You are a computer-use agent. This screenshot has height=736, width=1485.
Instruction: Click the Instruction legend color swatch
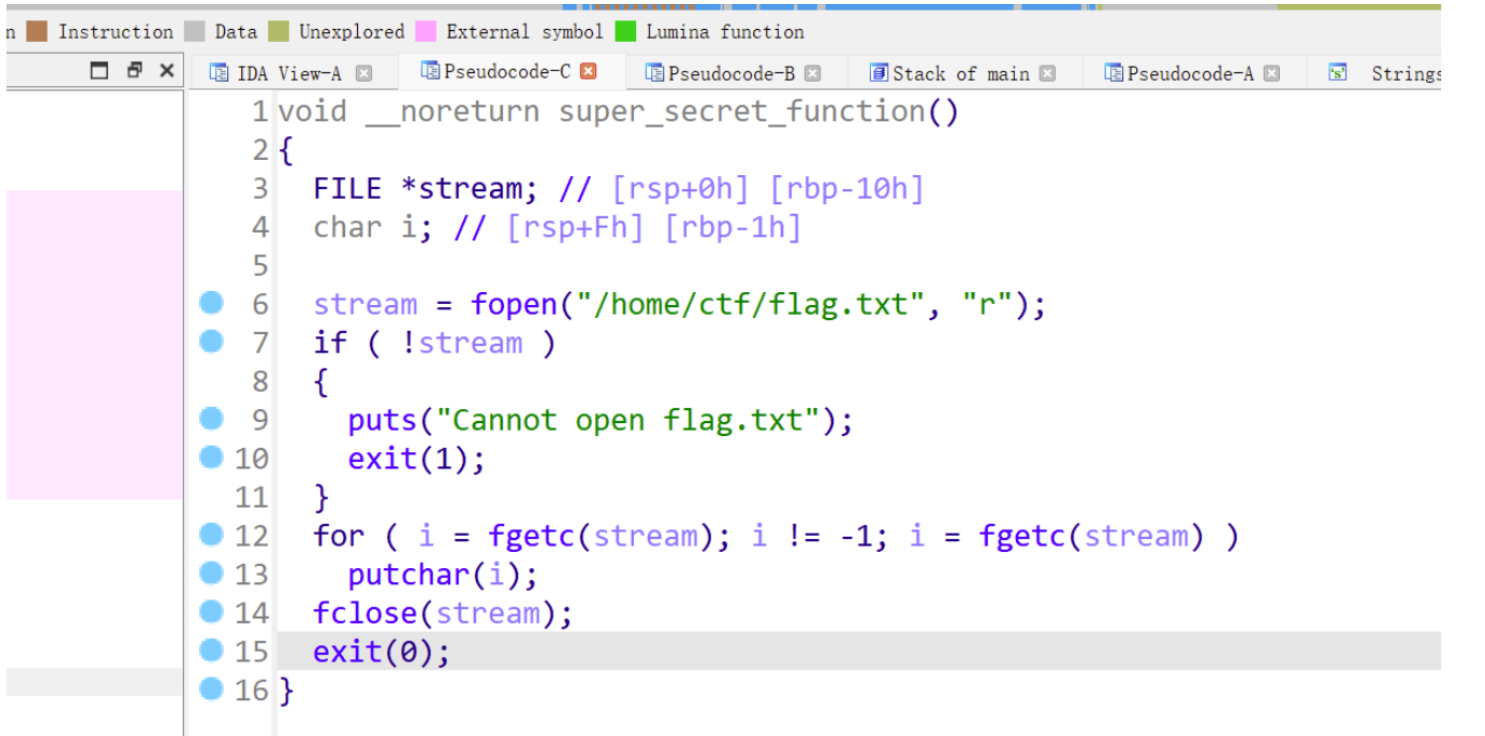tap(37, 32)
